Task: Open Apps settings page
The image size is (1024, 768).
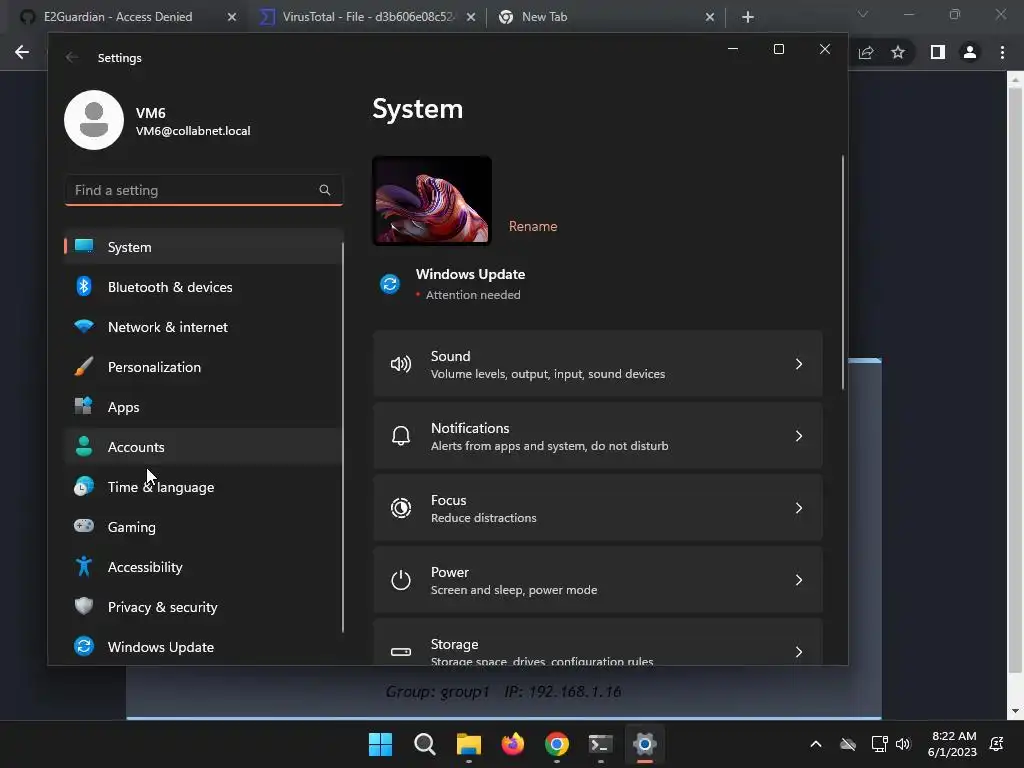Action: pyautogui.click(x=203, y=407)
